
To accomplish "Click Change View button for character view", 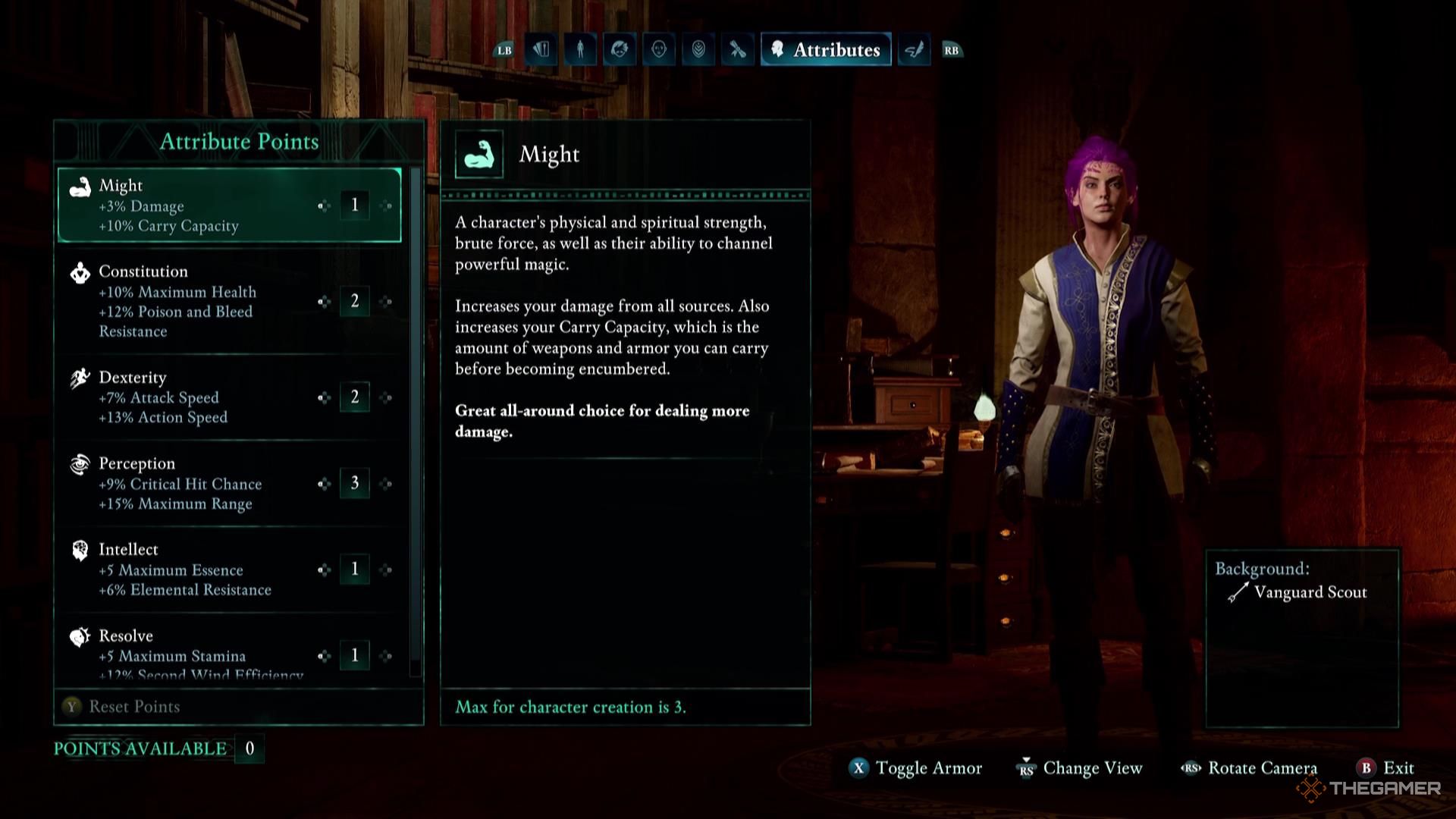I will [x=1080, y=768].
